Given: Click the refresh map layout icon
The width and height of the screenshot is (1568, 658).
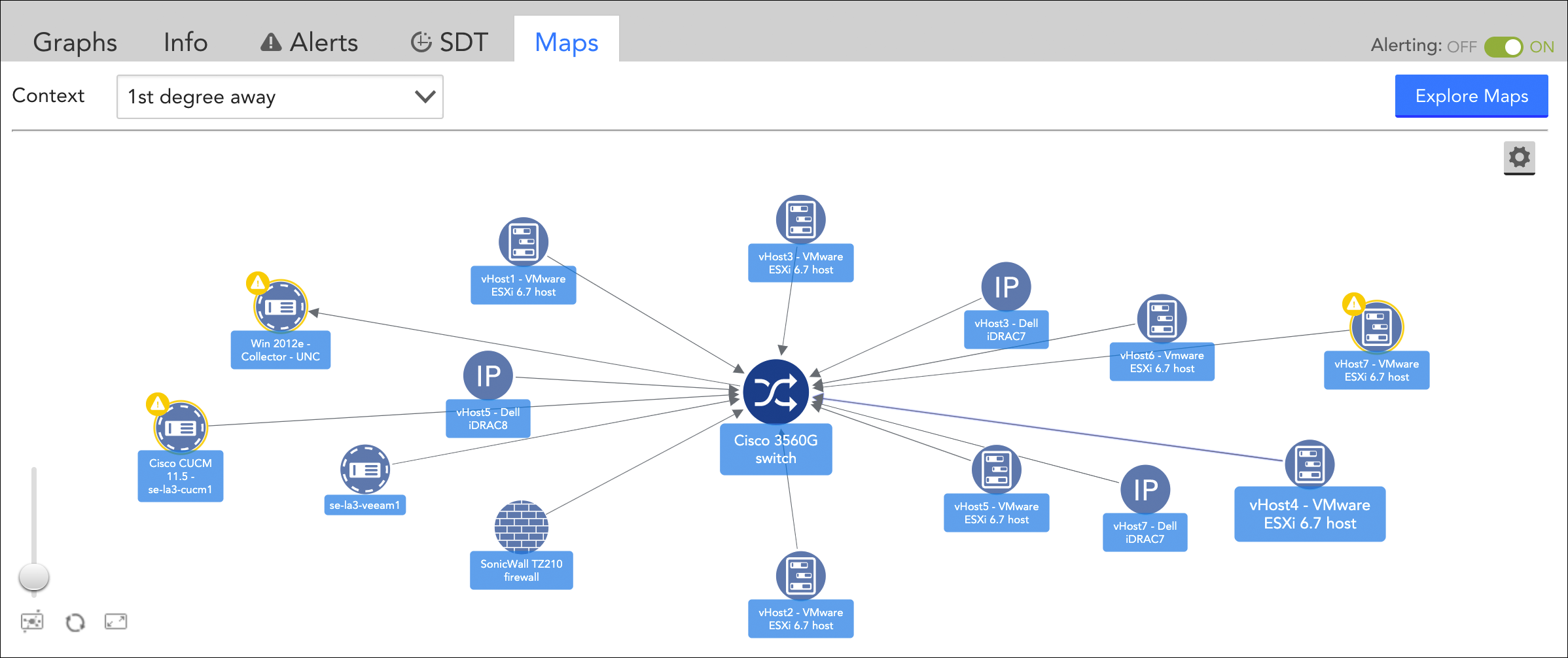Looking at the screenshot, I should coord(75,622).
